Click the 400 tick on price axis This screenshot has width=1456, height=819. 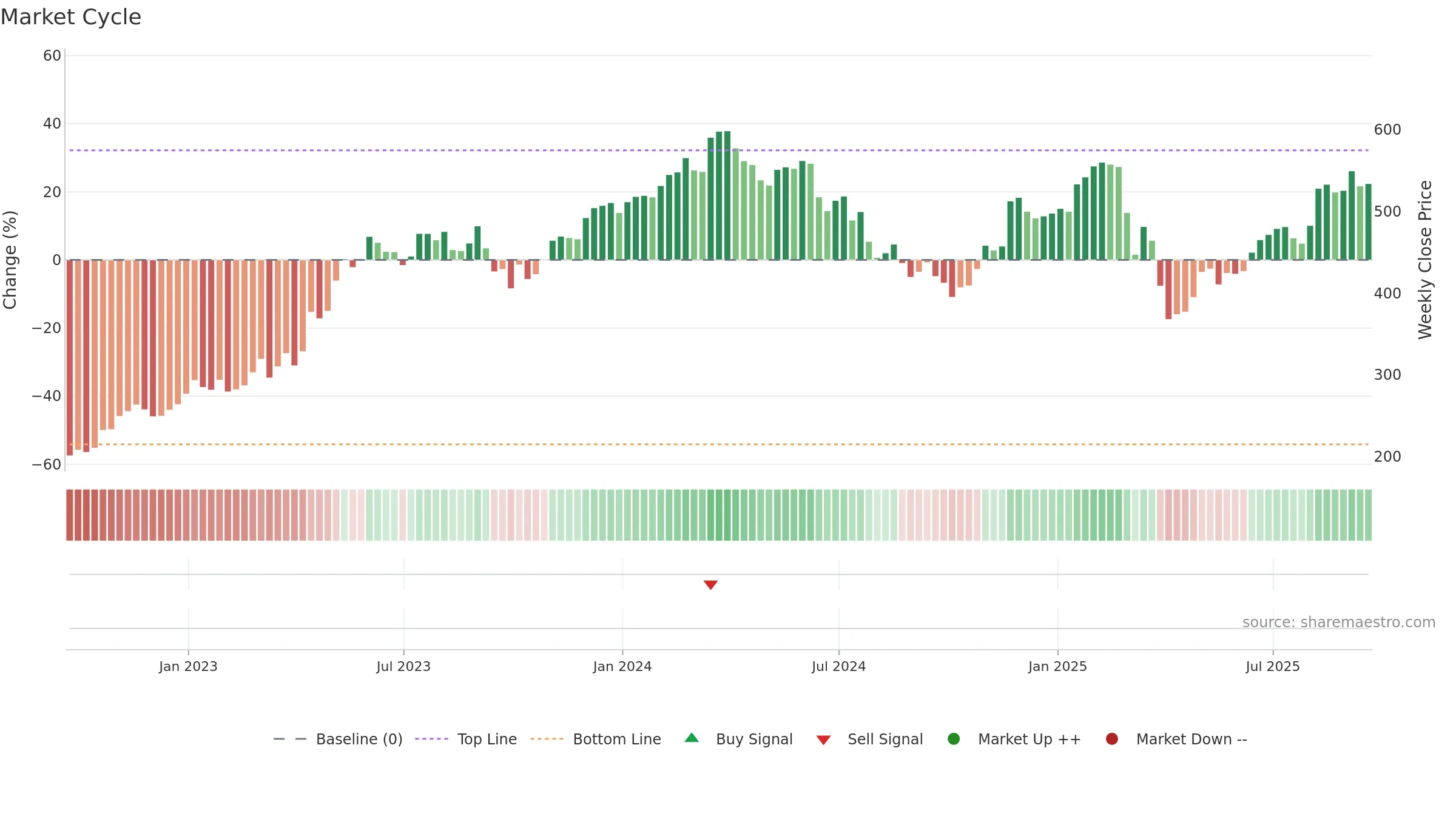tap(1387, 294)
